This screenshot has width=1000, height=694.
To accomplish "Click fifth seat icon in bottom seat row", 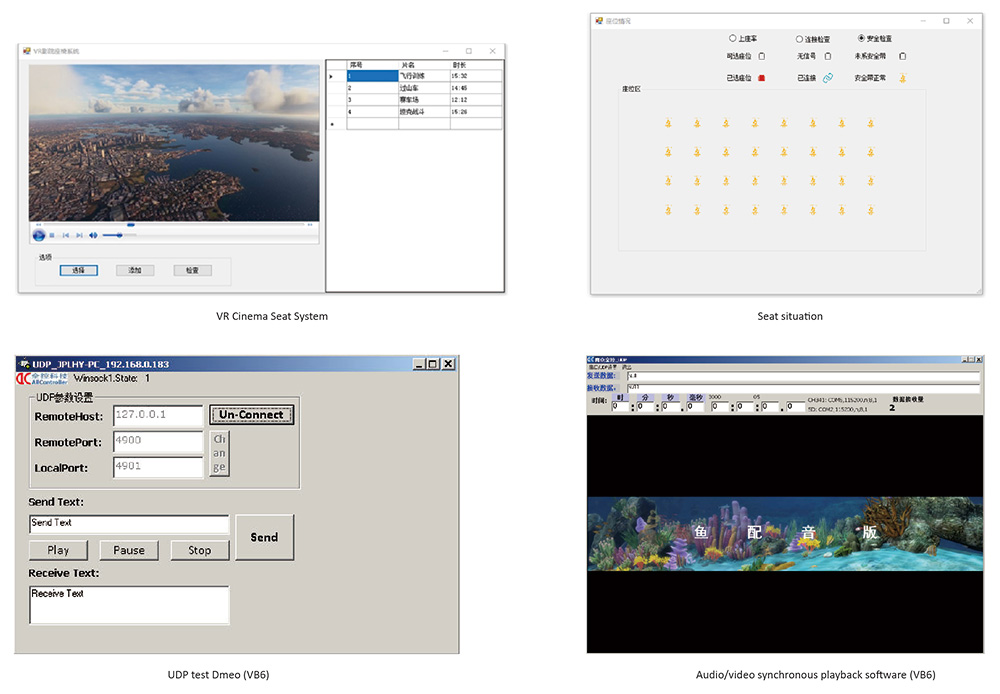I will pos(784,210).
